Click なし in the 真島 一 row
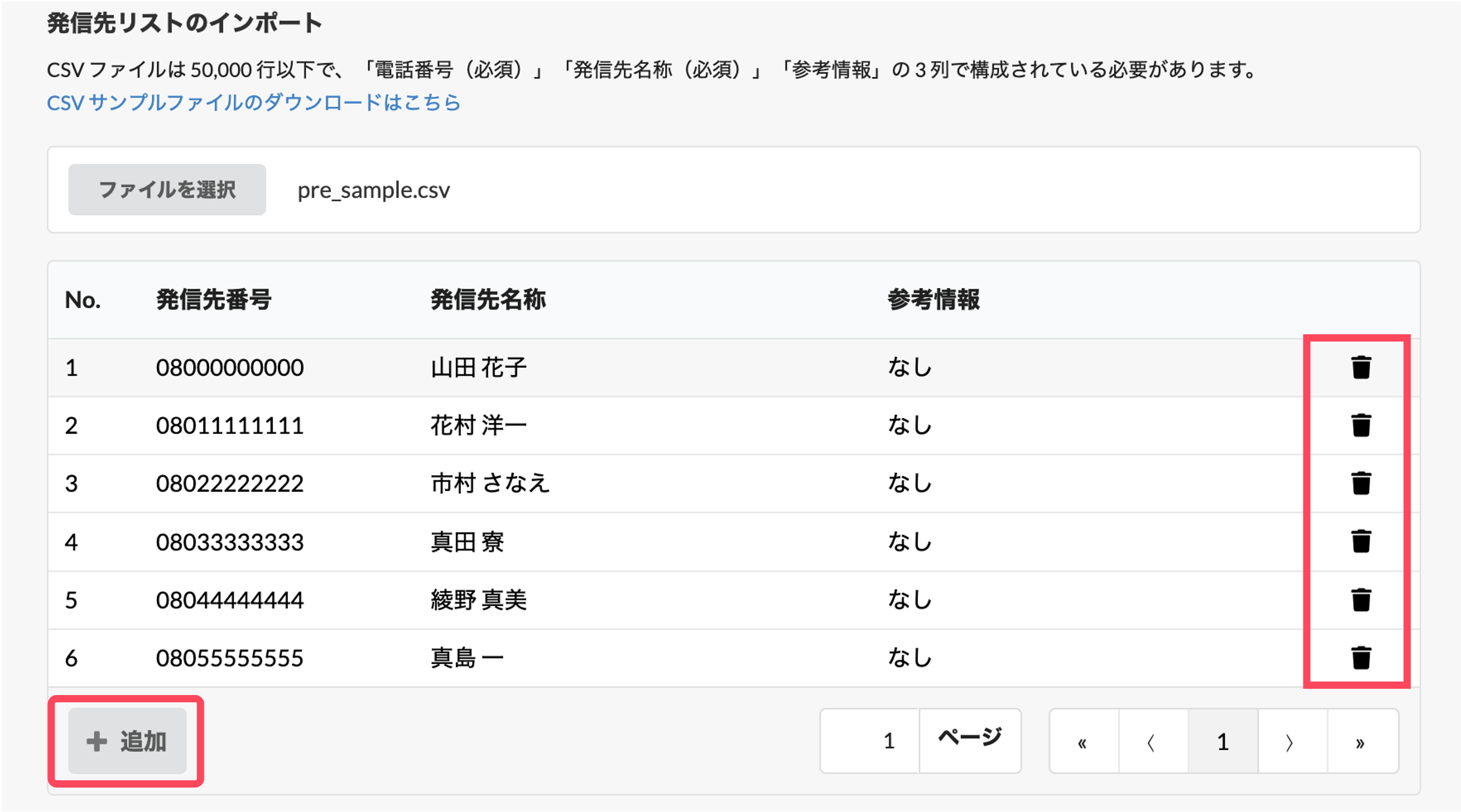This screenshot has height=812, width=1461. point(910,657)
